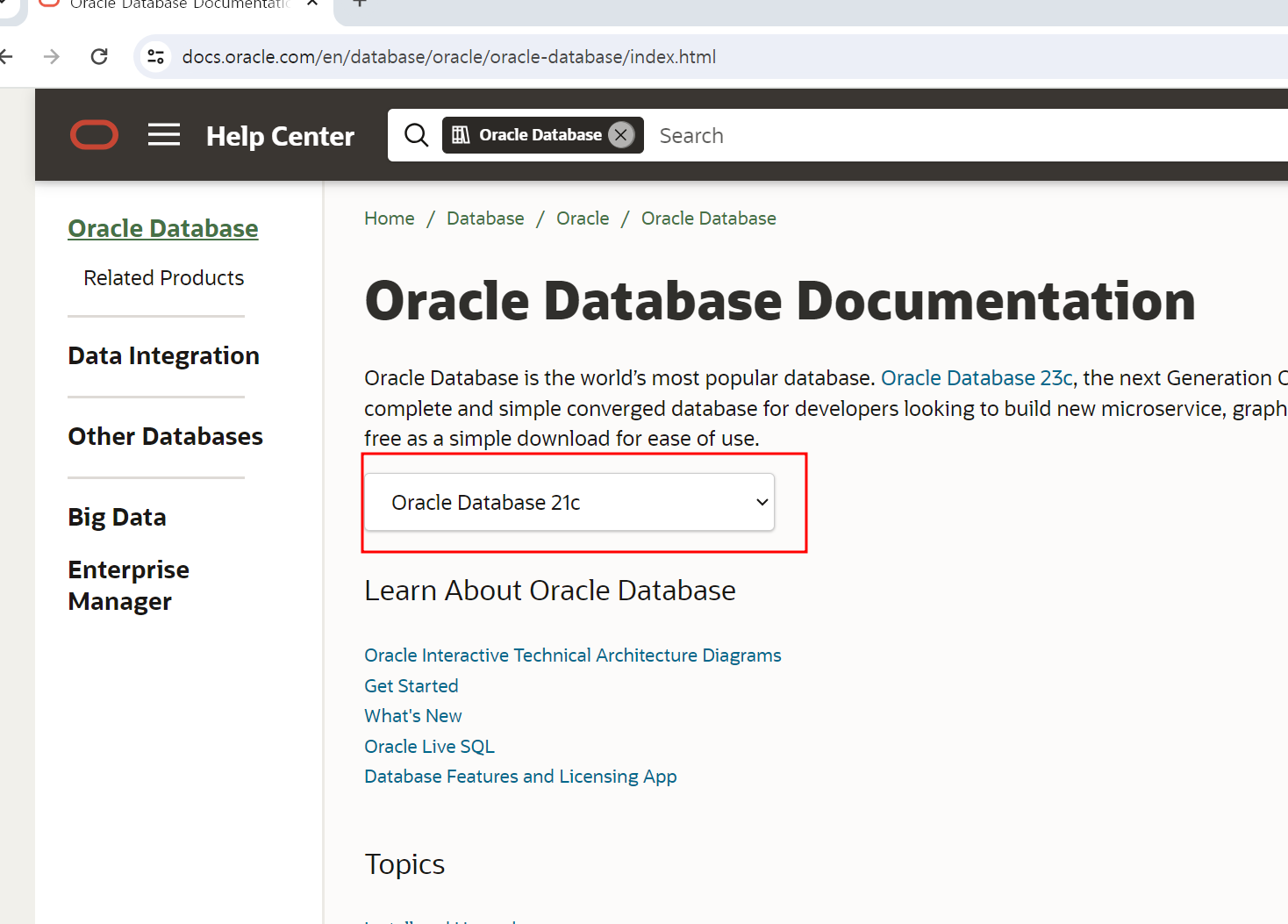Open the Oracle Database 23c link
The height and width of the screenshot is (924, 1288).
click(977, 378)
